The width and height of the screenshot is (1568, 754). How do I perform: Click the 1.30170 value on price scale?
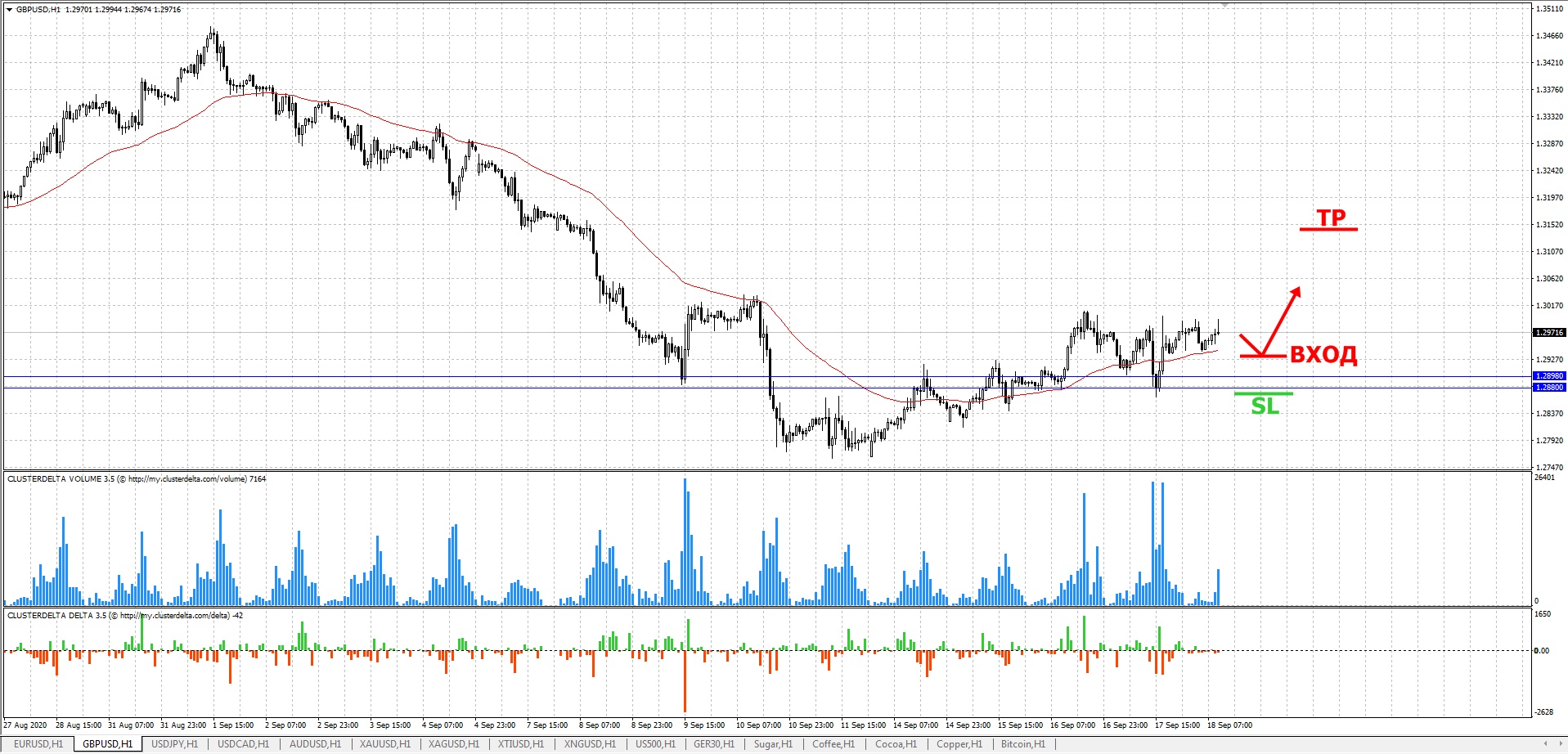pos(1549,306)
